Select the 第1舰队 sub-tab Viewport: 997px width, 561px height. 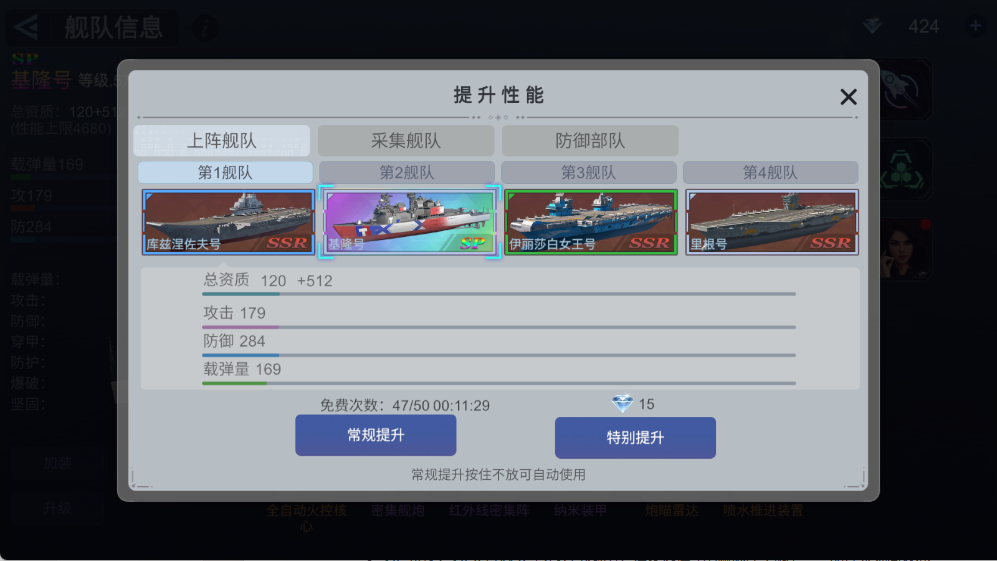click(x=225, y=172)
